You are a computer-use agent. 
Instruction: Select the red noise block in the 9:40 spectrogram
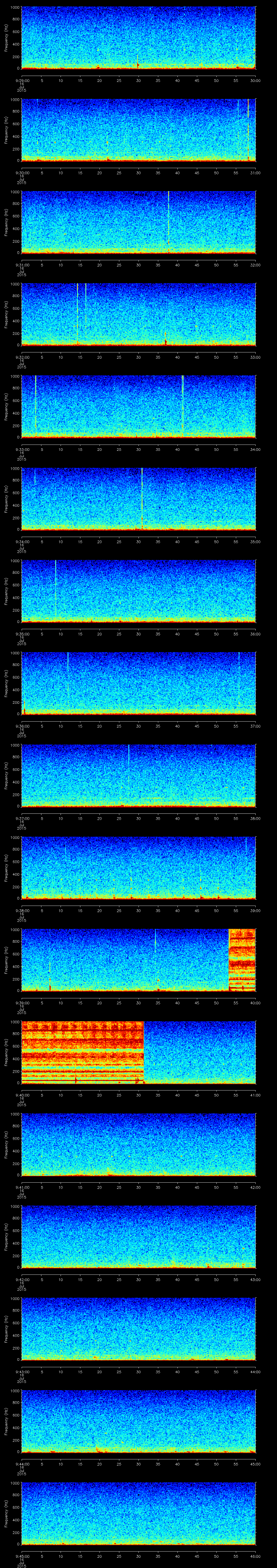82,1052
